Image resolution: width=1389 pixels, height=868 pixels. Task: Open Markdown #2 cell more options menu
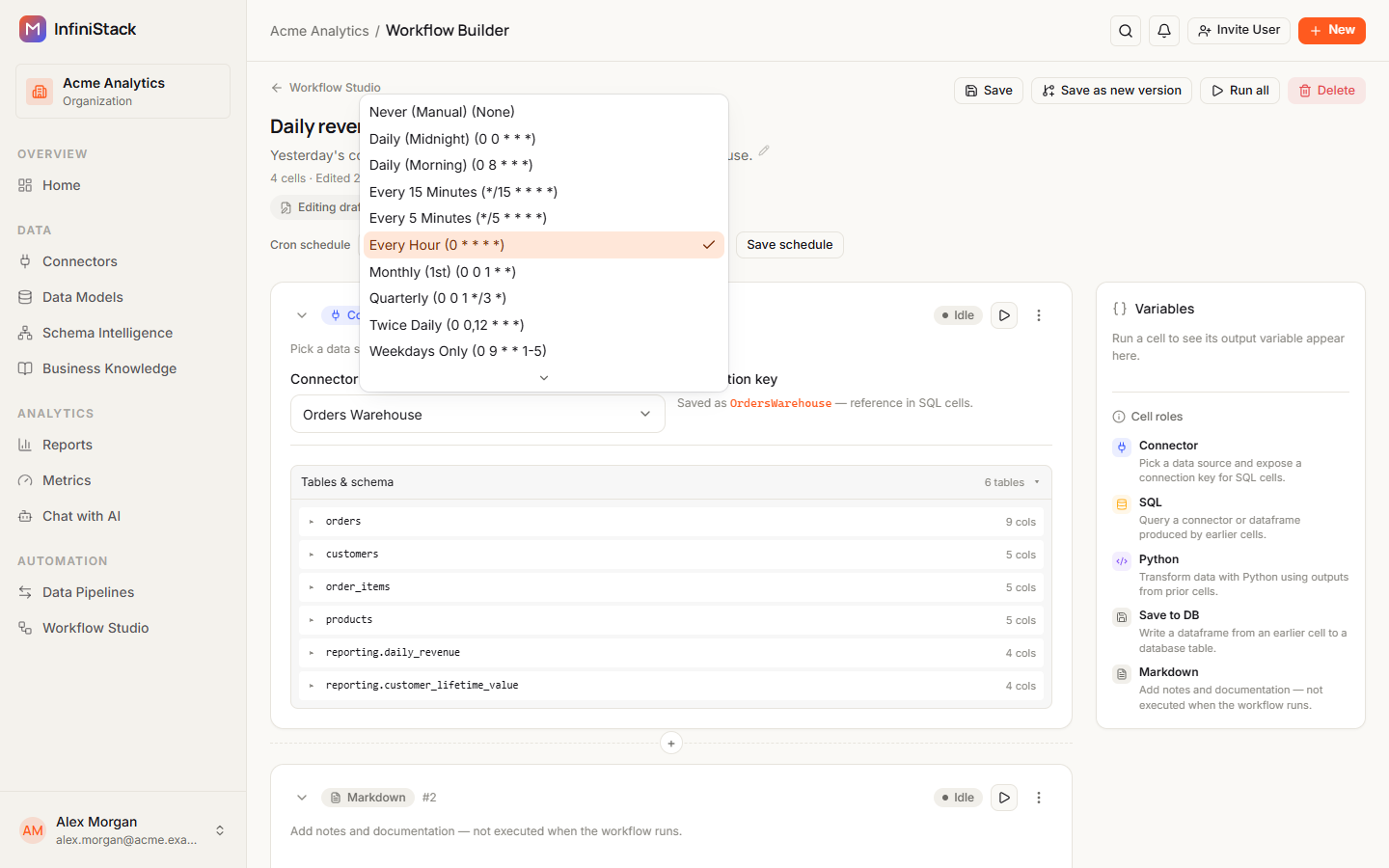[1039, 798]
